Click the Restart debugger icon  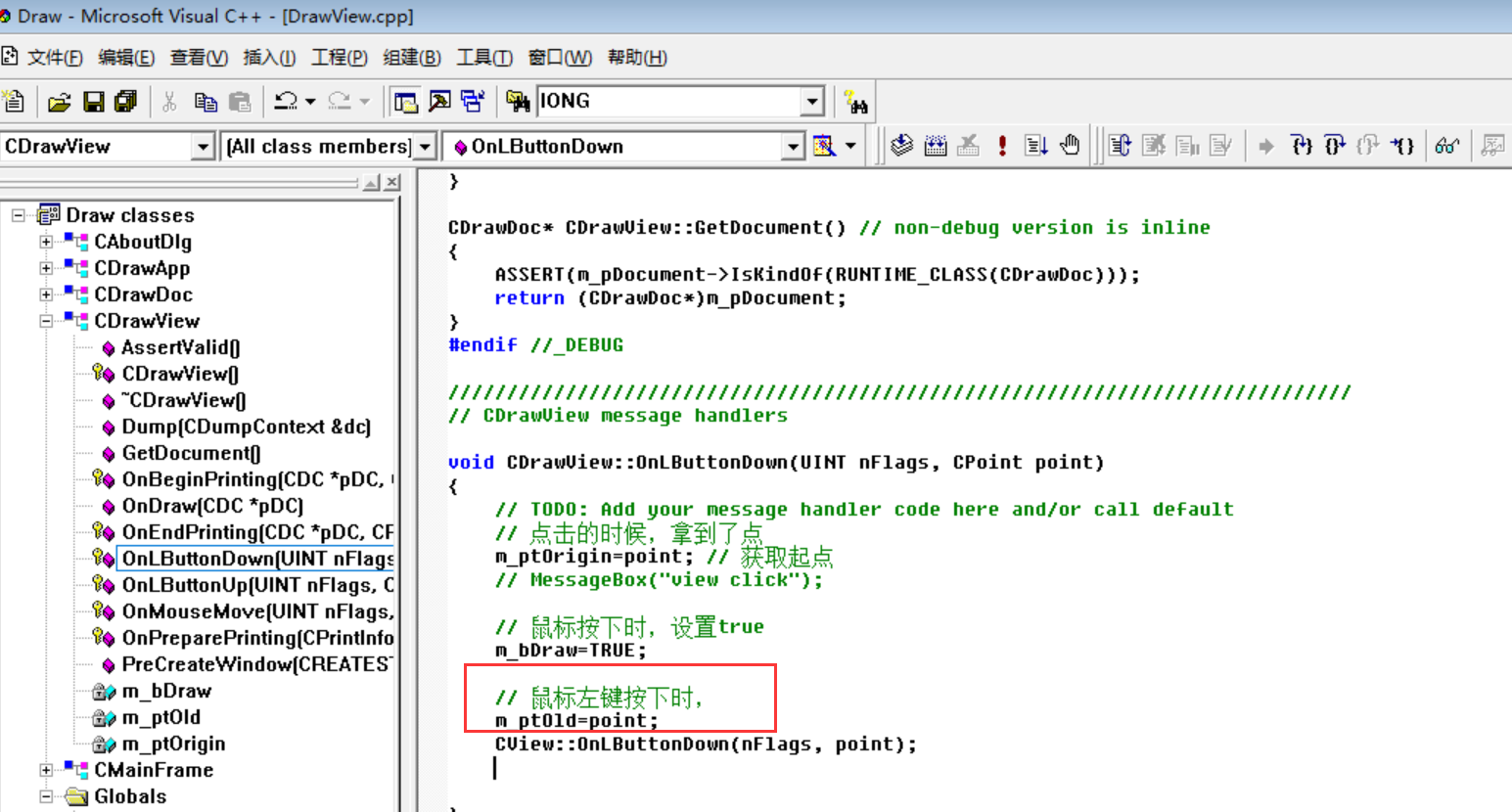(1121, 146)
